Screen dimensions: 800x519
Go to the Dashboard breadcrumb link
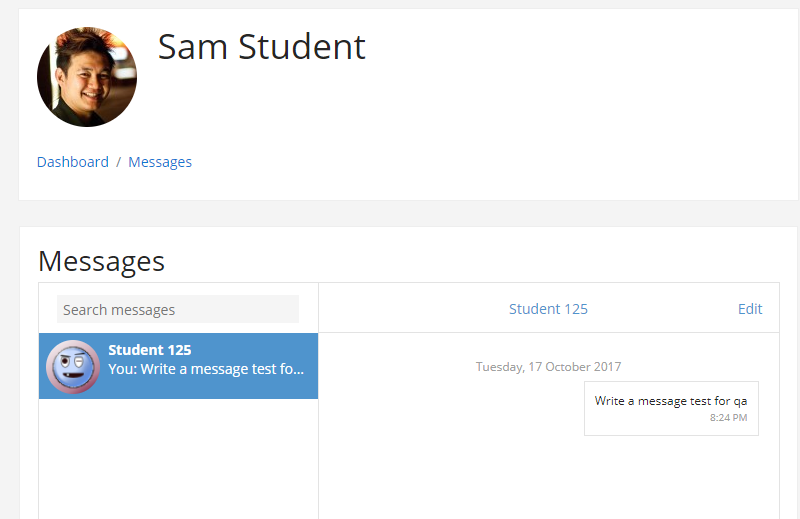(72, 162)
